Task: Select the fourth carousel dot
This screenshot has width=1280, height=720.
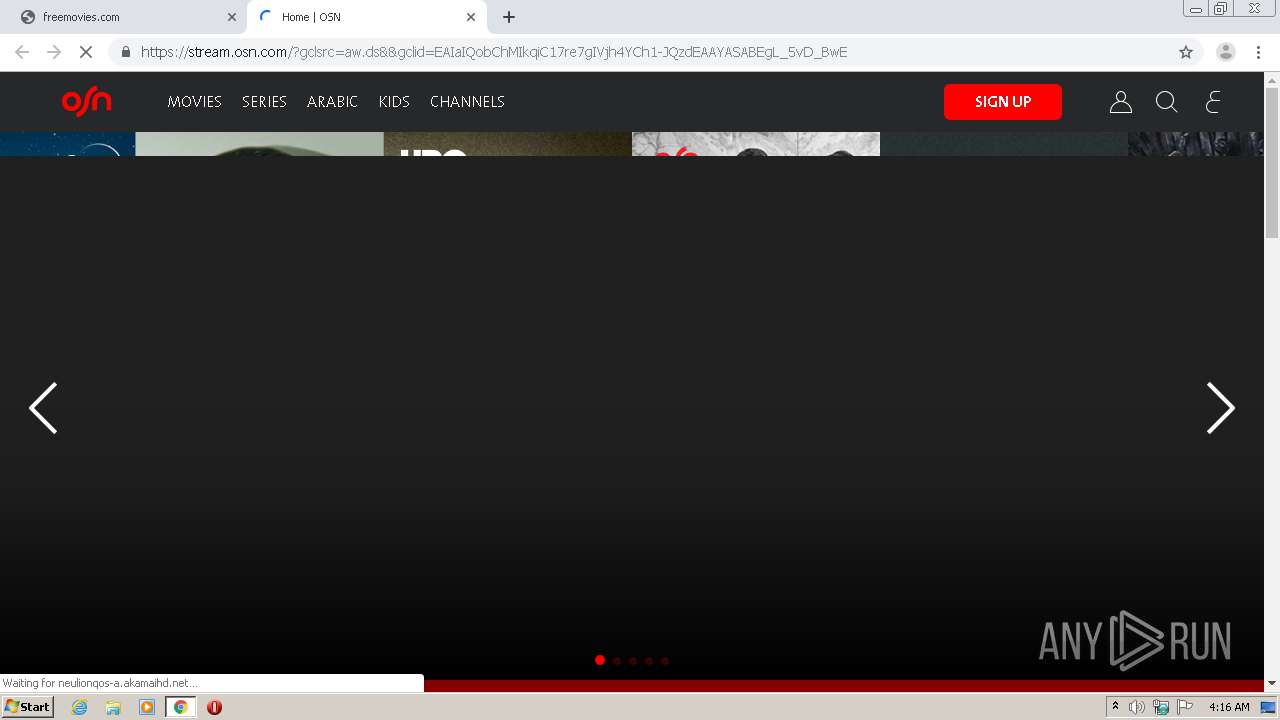Action: coord(649,660)
